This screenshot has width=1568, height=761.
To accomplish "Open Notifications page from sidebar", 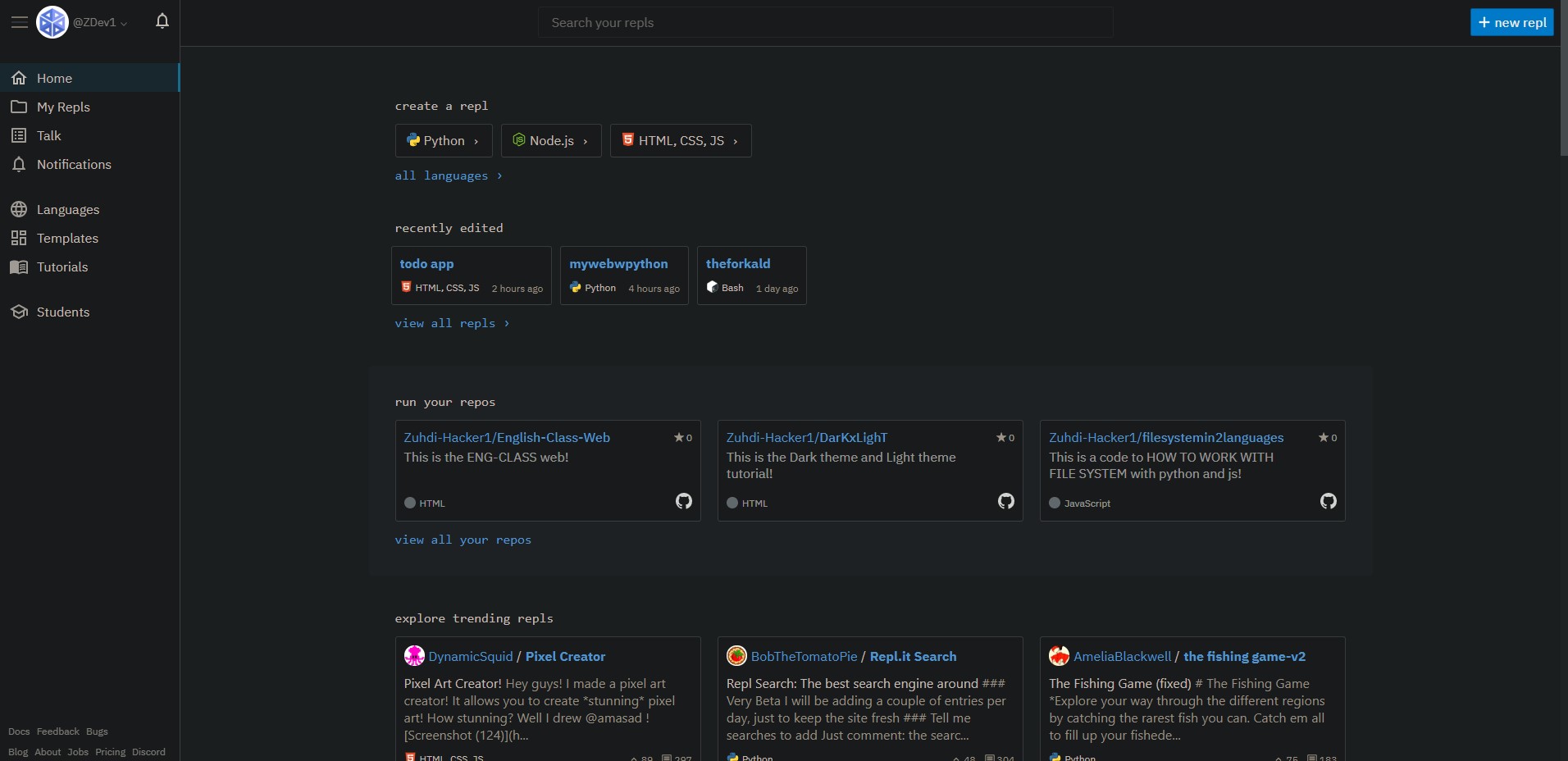I will (x=89, y=164).
